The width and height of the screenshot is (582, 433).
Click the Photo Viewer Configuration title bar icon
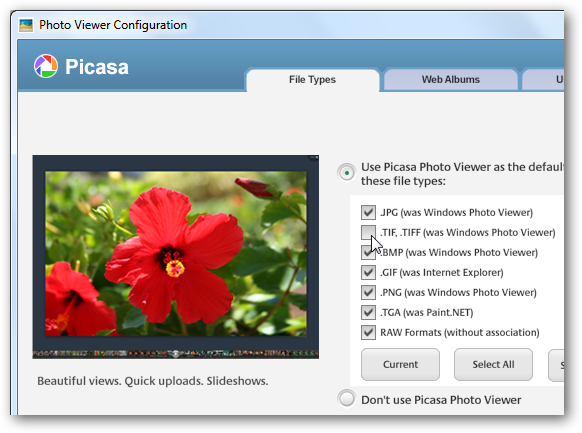[26, 25]
